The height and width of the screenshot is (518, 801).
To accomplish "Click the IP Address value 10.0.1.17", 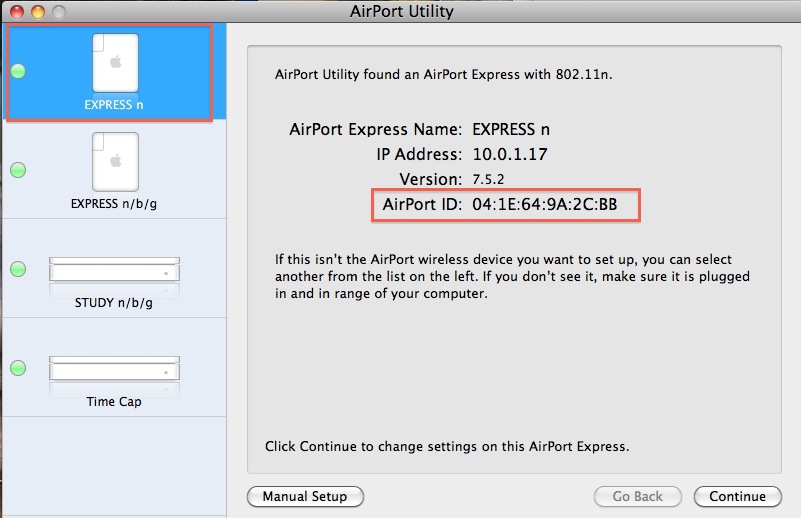I will [510, 154].
